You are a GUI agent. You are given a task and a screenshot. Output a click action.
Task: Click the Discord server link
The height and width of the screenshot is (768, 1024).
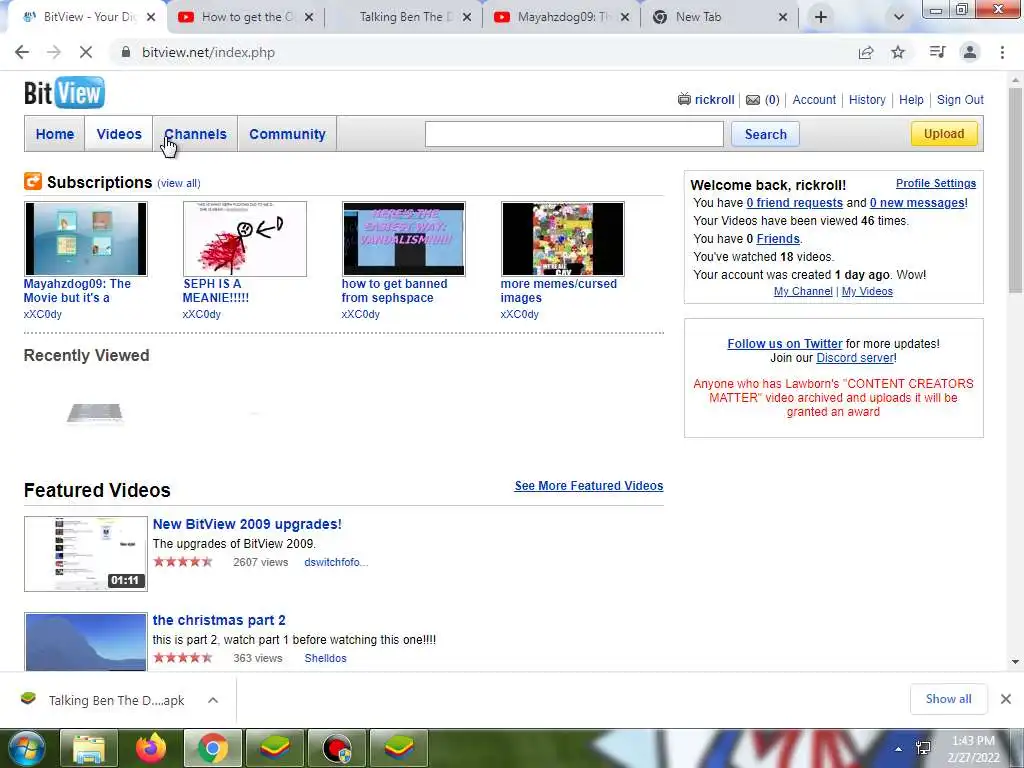tap(855, 358)
